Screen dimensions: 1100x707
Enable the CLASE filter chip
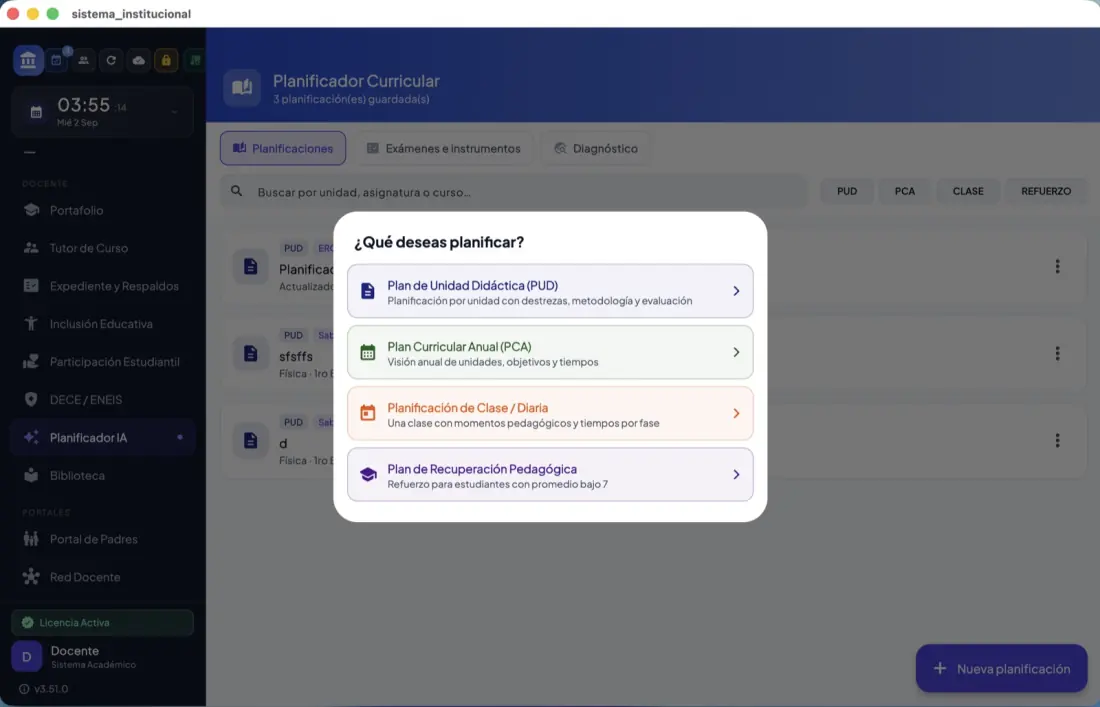pos(968,191)
